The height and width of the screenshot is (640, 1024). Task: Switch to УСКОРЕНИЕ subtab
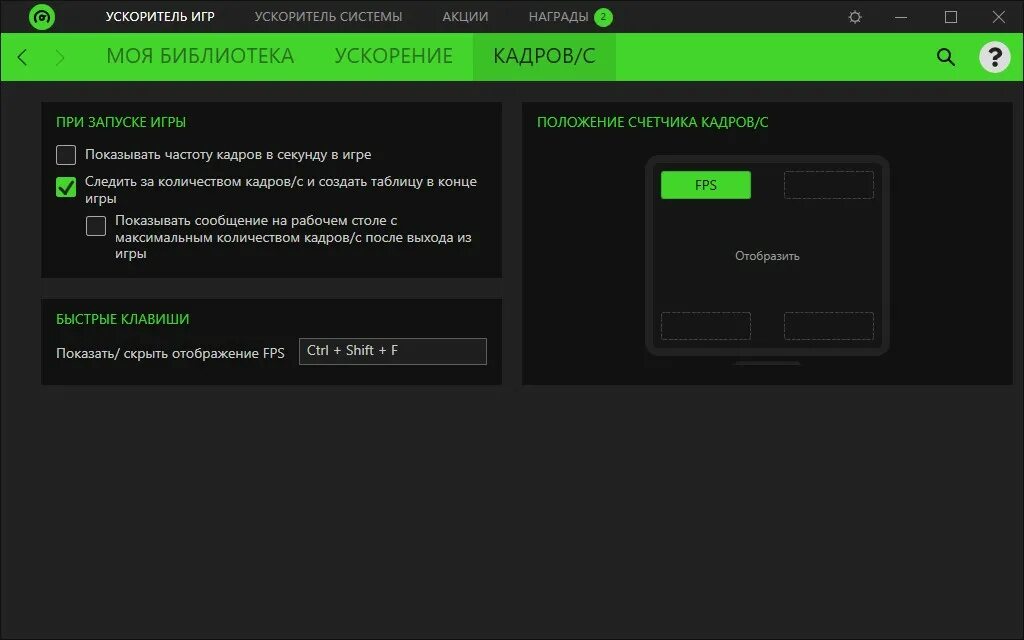click(x=393, y=56)
